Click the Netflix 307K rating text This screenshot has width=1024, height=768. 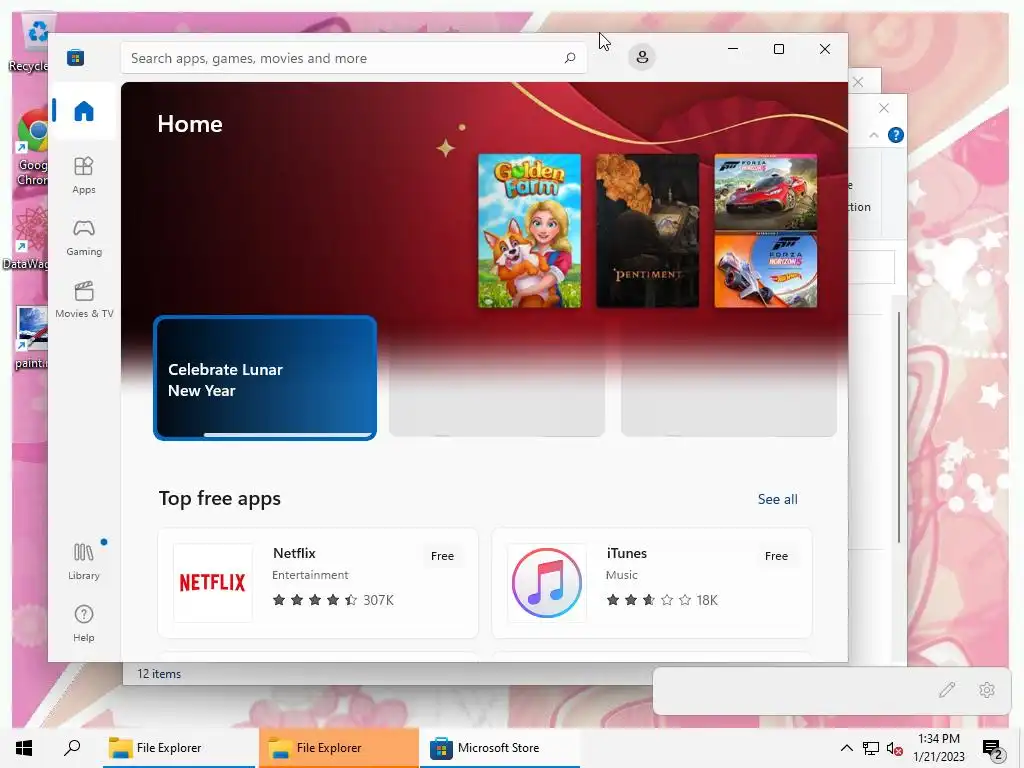pos(378,600)
